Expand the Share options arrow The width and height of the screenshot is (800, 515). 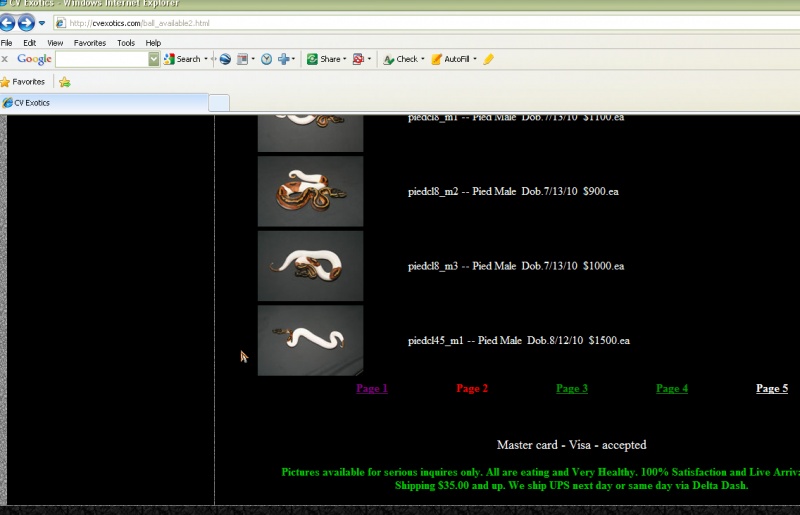pyautogui.click(x=345, y=59)
